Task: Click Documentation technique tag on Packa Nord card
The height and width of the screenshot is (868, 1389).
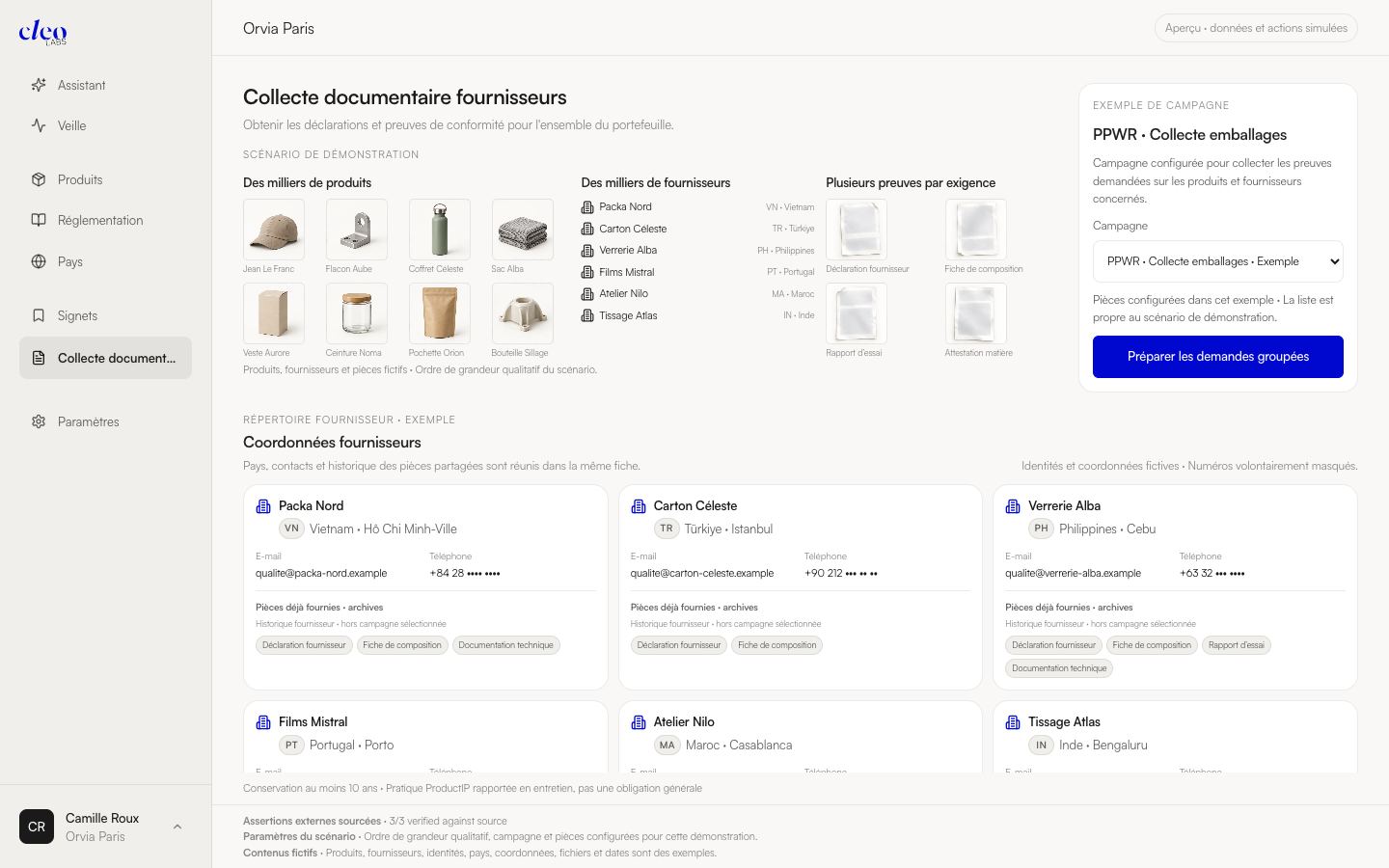Action: (506, 645)
